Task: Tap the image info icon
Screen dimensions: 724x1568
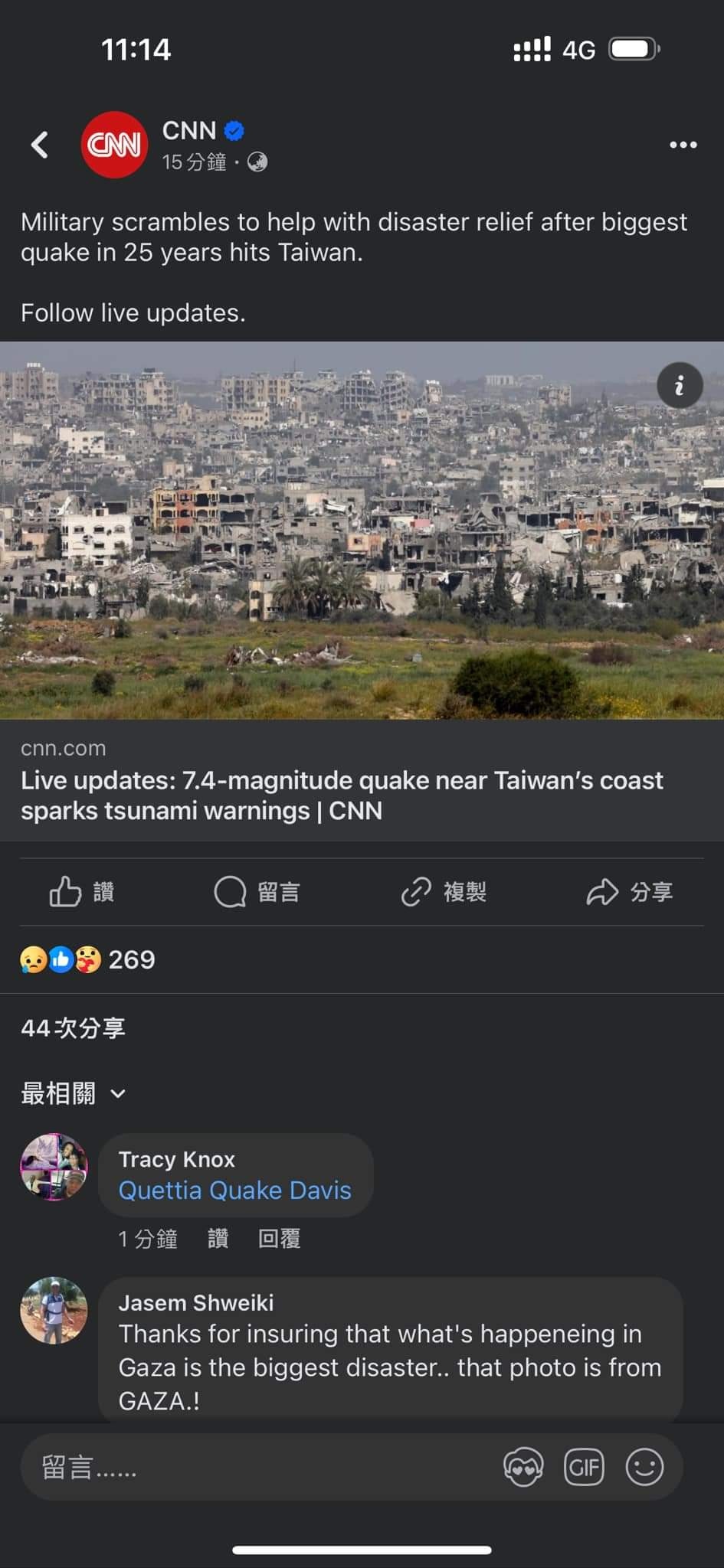Action: pyautogui.click(x=680, y=385)
